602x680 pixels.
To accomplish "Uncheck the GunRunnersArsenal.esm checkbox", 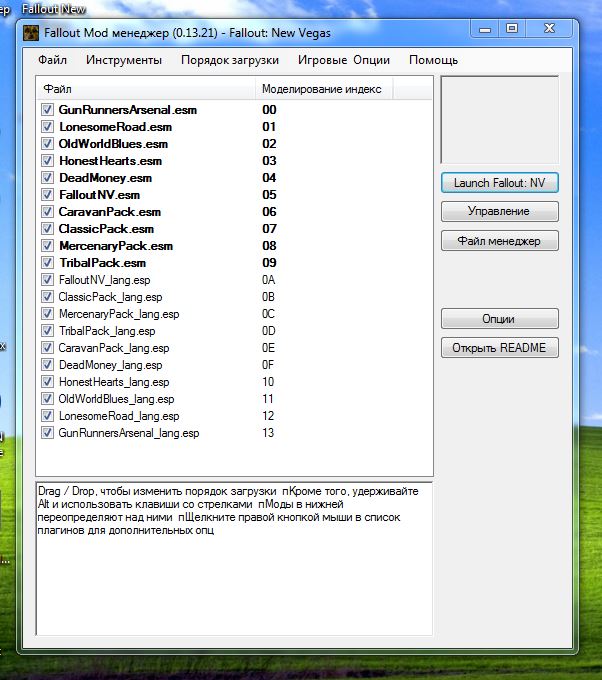I will click(x=47, y=110).
